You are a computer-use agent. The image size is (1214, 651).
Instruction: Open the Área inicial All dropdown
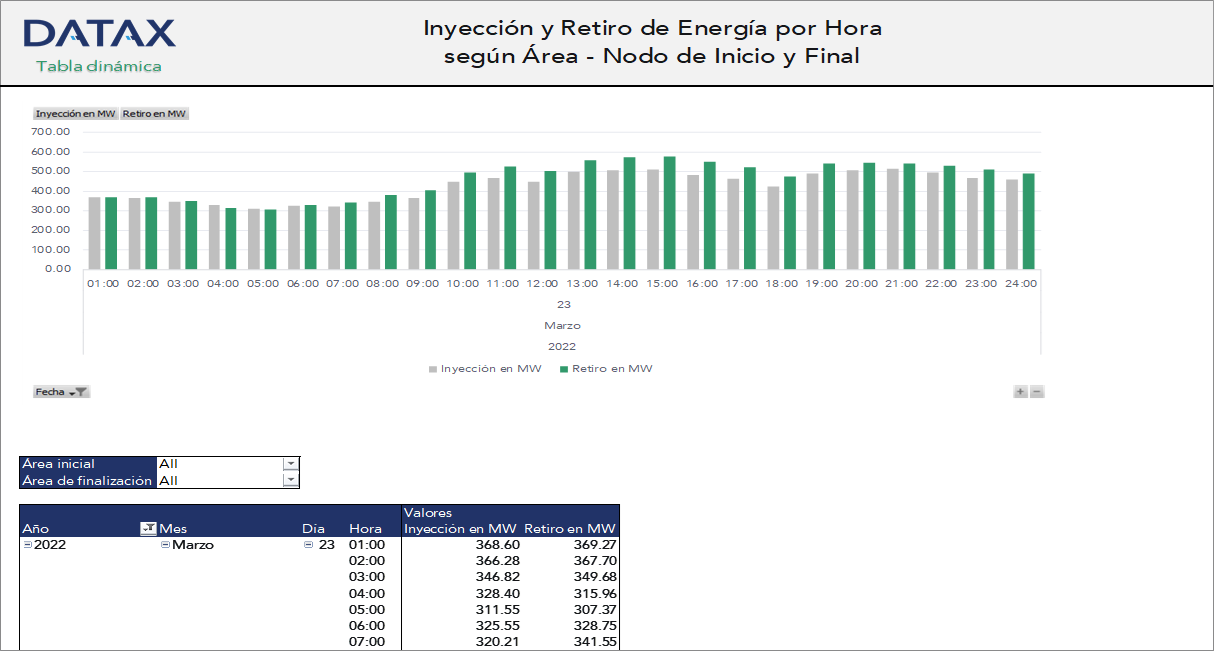click(x=289, y=464)
